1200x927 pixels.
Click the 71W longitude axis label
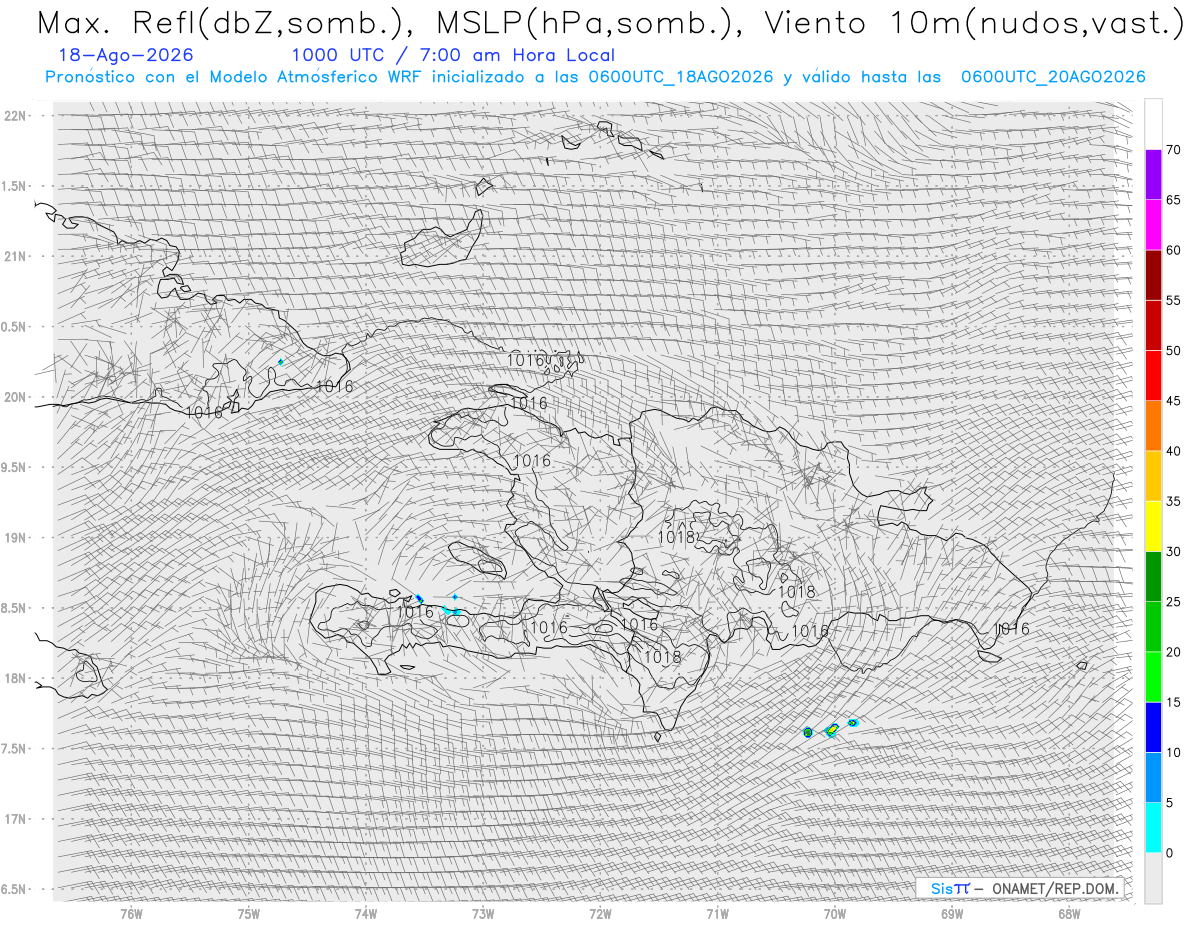click(x=717, y=913)
